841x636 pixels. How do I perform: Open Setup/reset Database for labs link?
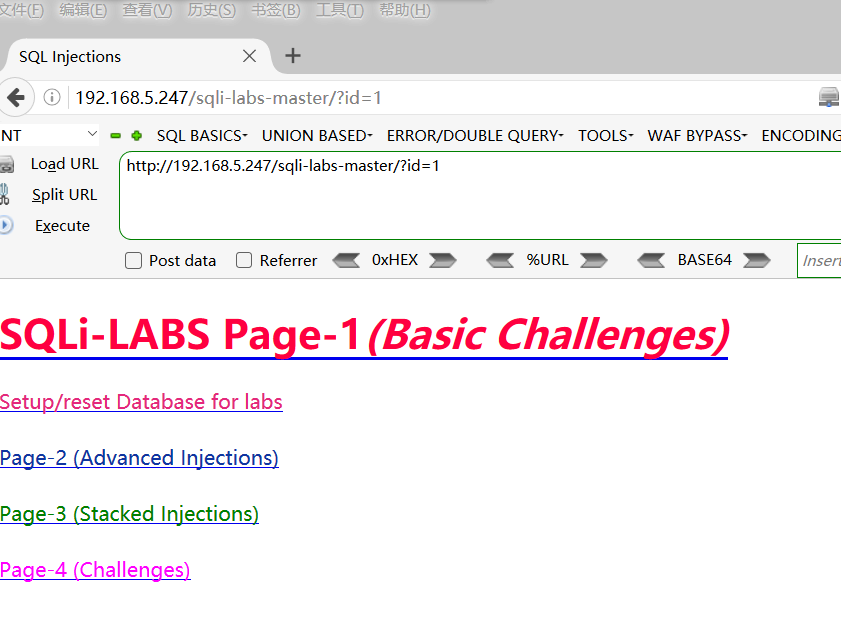[x=141, y=402]
